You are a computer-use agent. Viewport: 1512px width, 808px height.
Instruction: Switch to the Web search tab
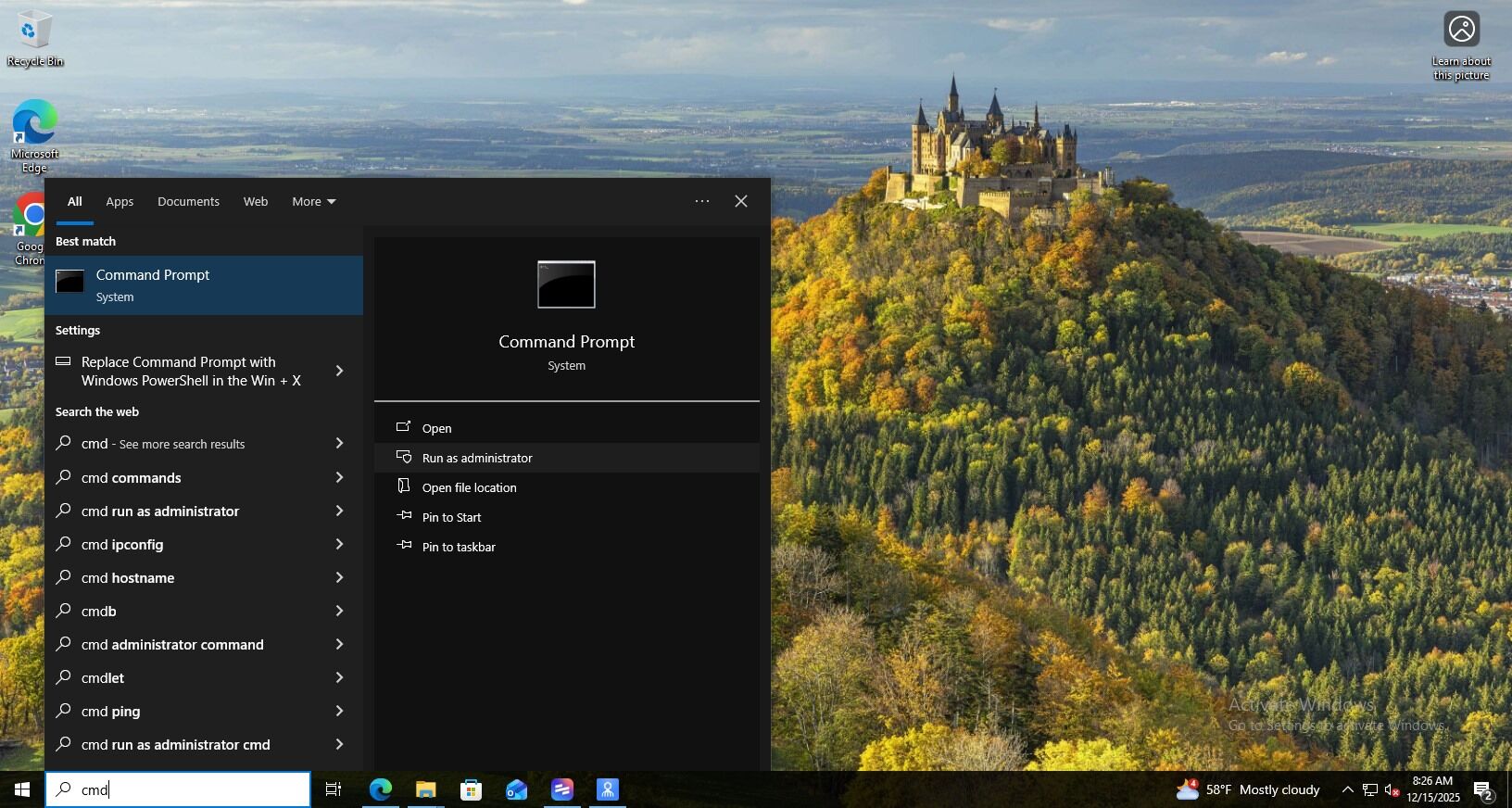[x=256, y=201]
